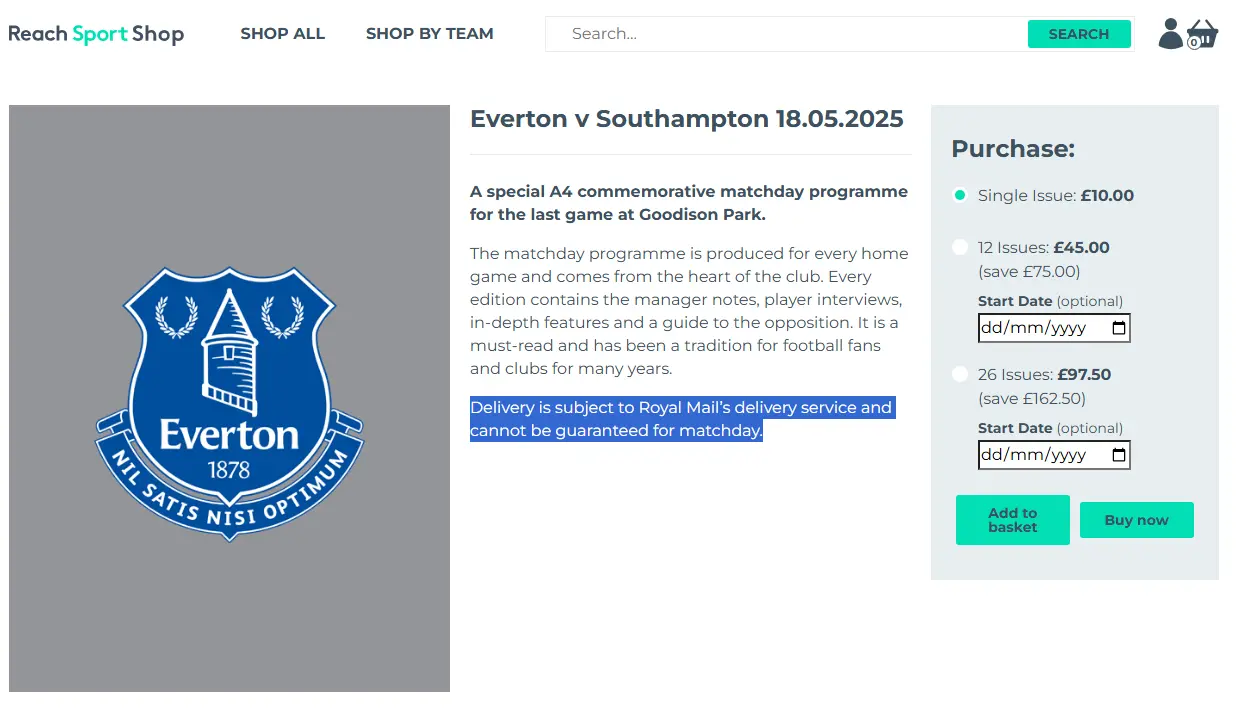The height and width of the screenshot is (717, 1242).
Task: Open calendar picker for 12 Issues start date
Action: coord(1119,328)
